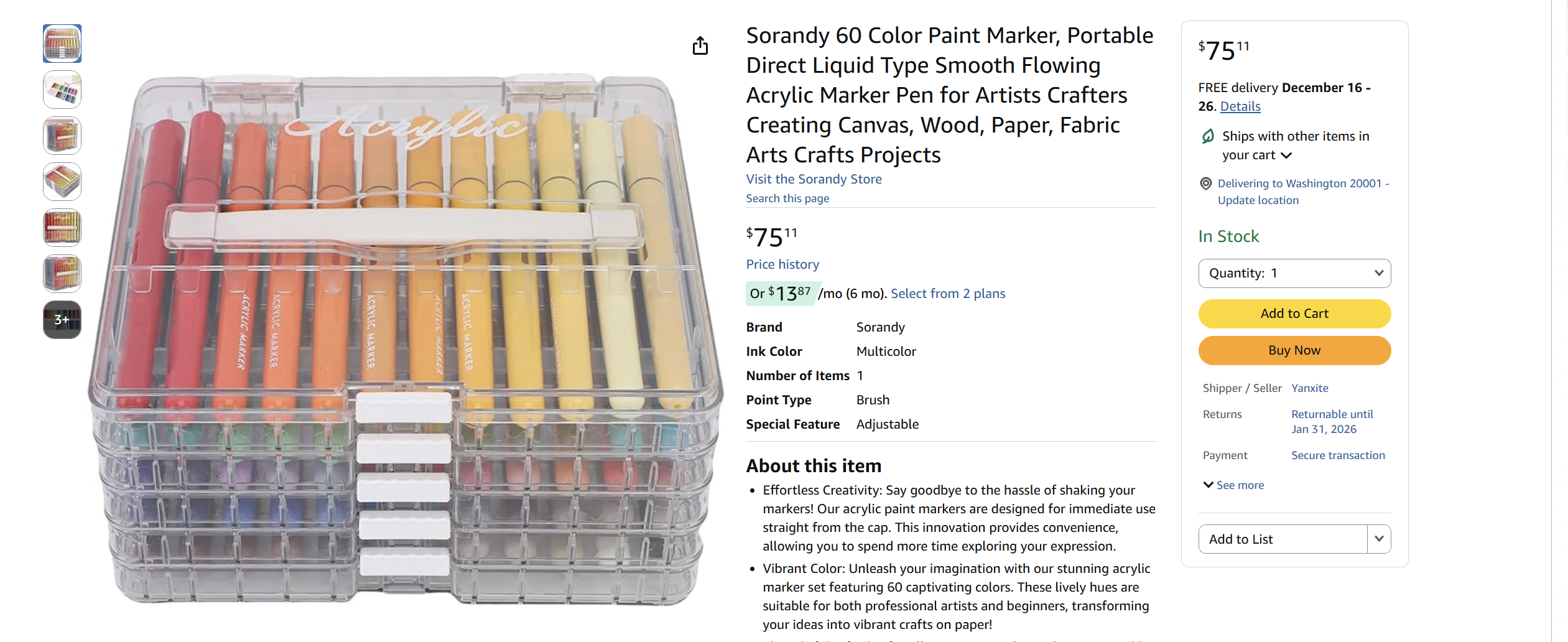This screenshot has width=1568, height=642.
Task: Click the delivery location pin icon
Action: [x=1205, y=184]
